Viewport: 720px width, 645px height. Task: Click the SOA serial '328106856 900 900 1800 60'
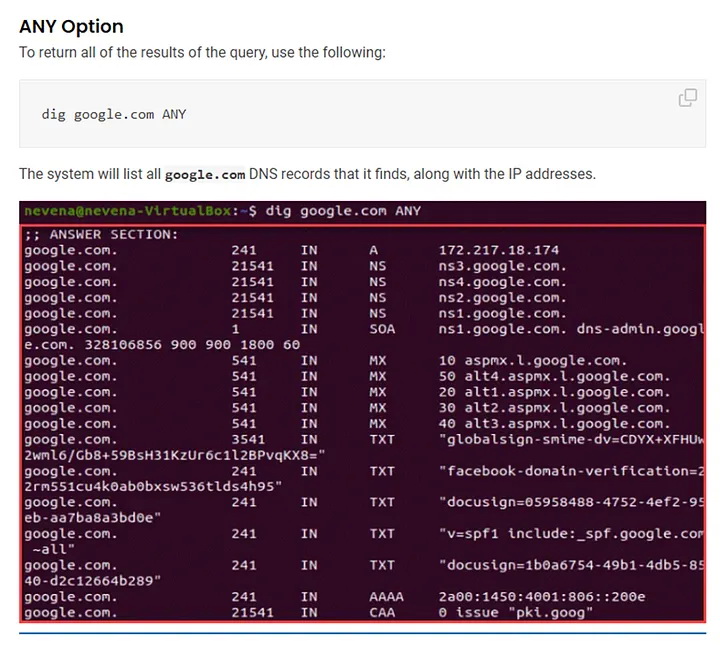(x=192, y=345)
